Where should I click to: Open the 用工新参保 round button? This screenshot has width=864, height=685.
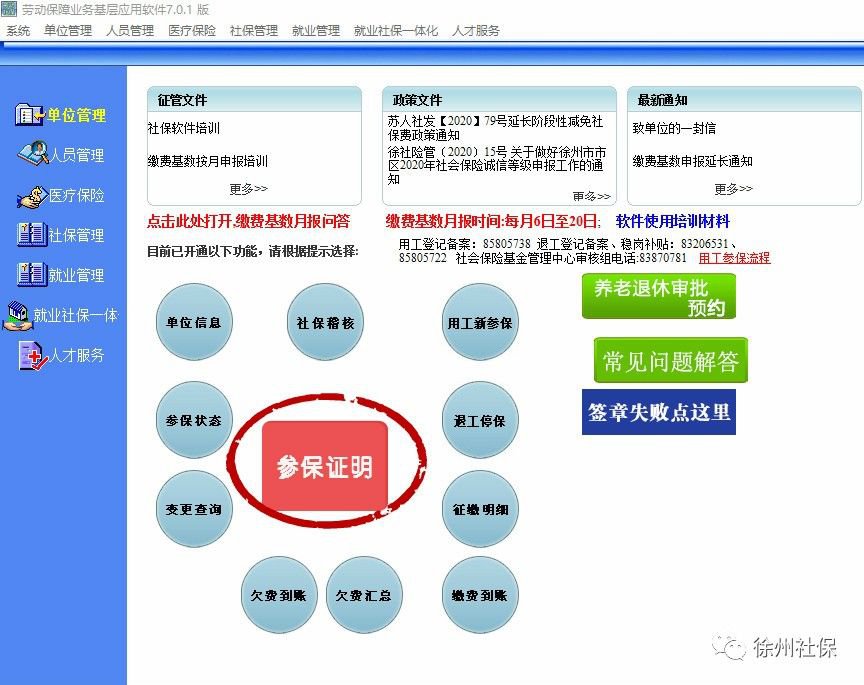pos(480,322)
